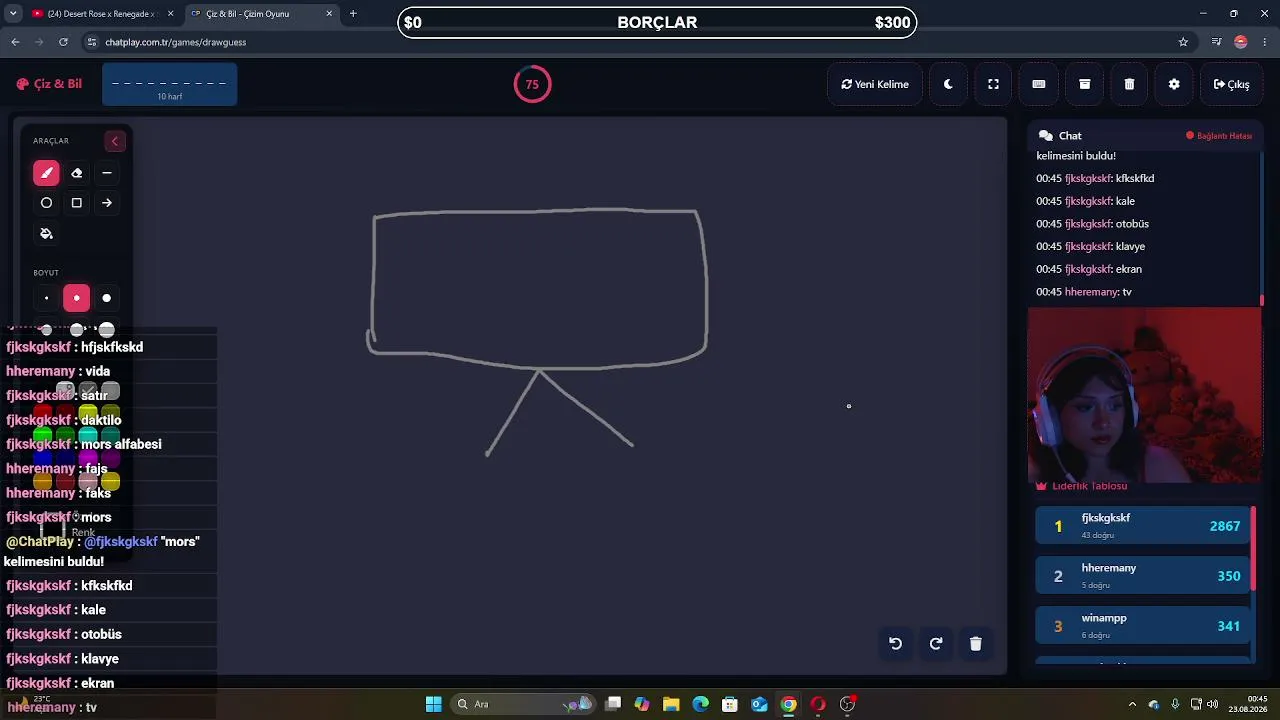
Task: Open a new browser tab
Action: (x=353, y=14)
